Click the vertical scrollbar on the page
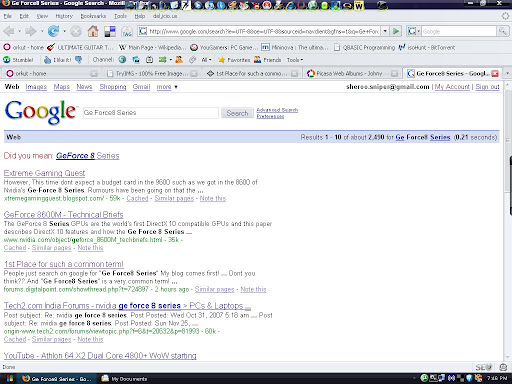 (x=509, y=220)
